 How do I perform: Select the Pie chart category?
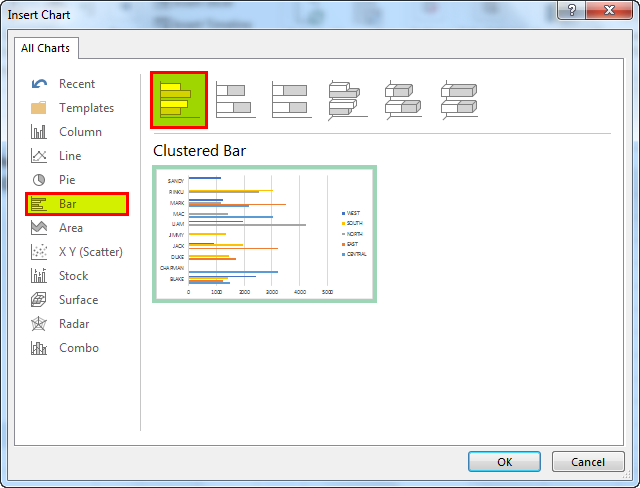(x=77, y=180)
